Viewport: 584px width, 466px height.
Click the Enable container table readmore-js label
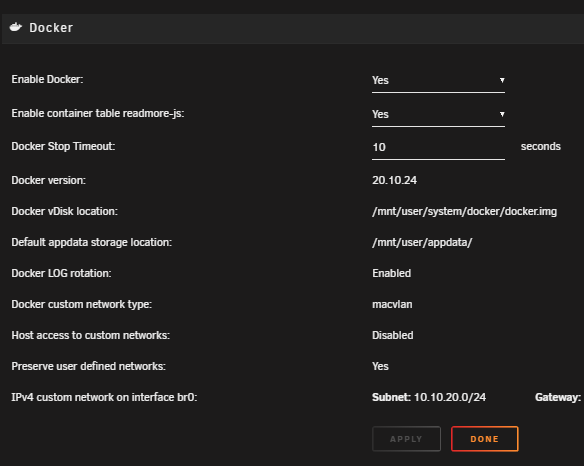(98, 113)
